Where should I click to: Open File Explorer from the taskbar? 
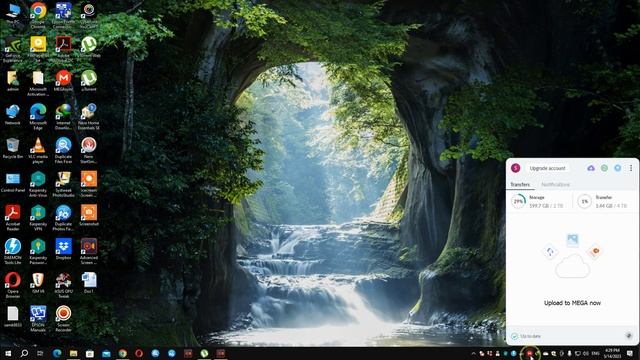[73, 353]
